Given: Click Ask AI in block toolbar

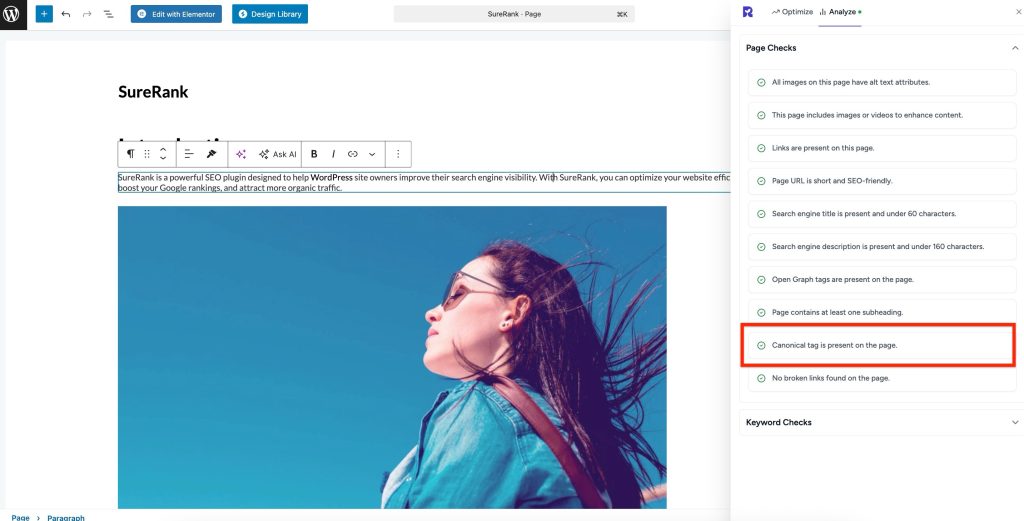Looking at the screenshot, I should click(277, 154).
